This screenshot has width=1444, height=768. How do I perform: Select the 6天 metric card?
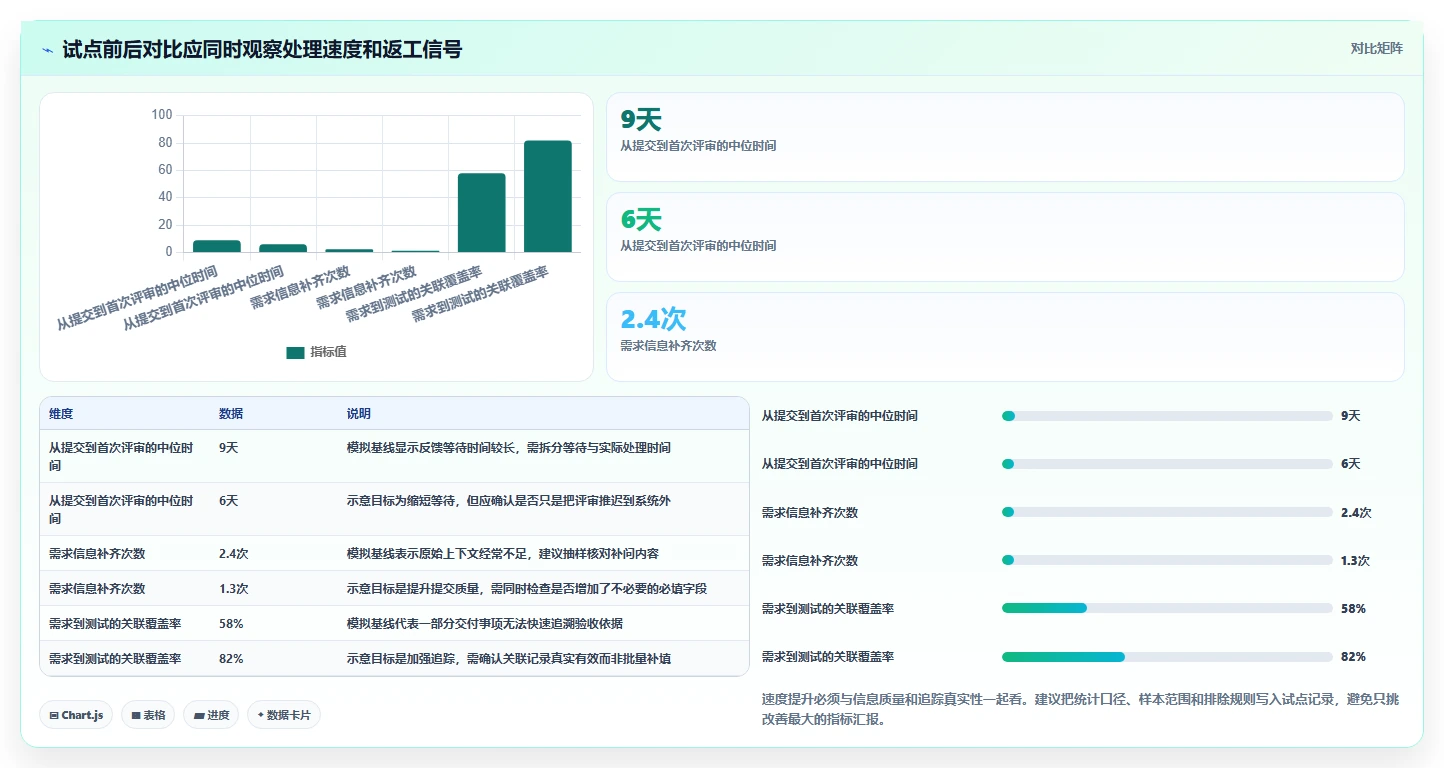[1005, 237]
